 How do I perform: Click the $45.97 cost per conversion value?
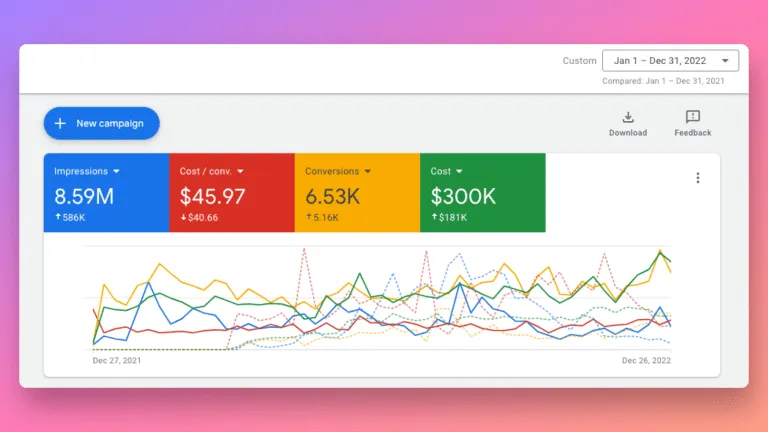(x=212, y=197)
